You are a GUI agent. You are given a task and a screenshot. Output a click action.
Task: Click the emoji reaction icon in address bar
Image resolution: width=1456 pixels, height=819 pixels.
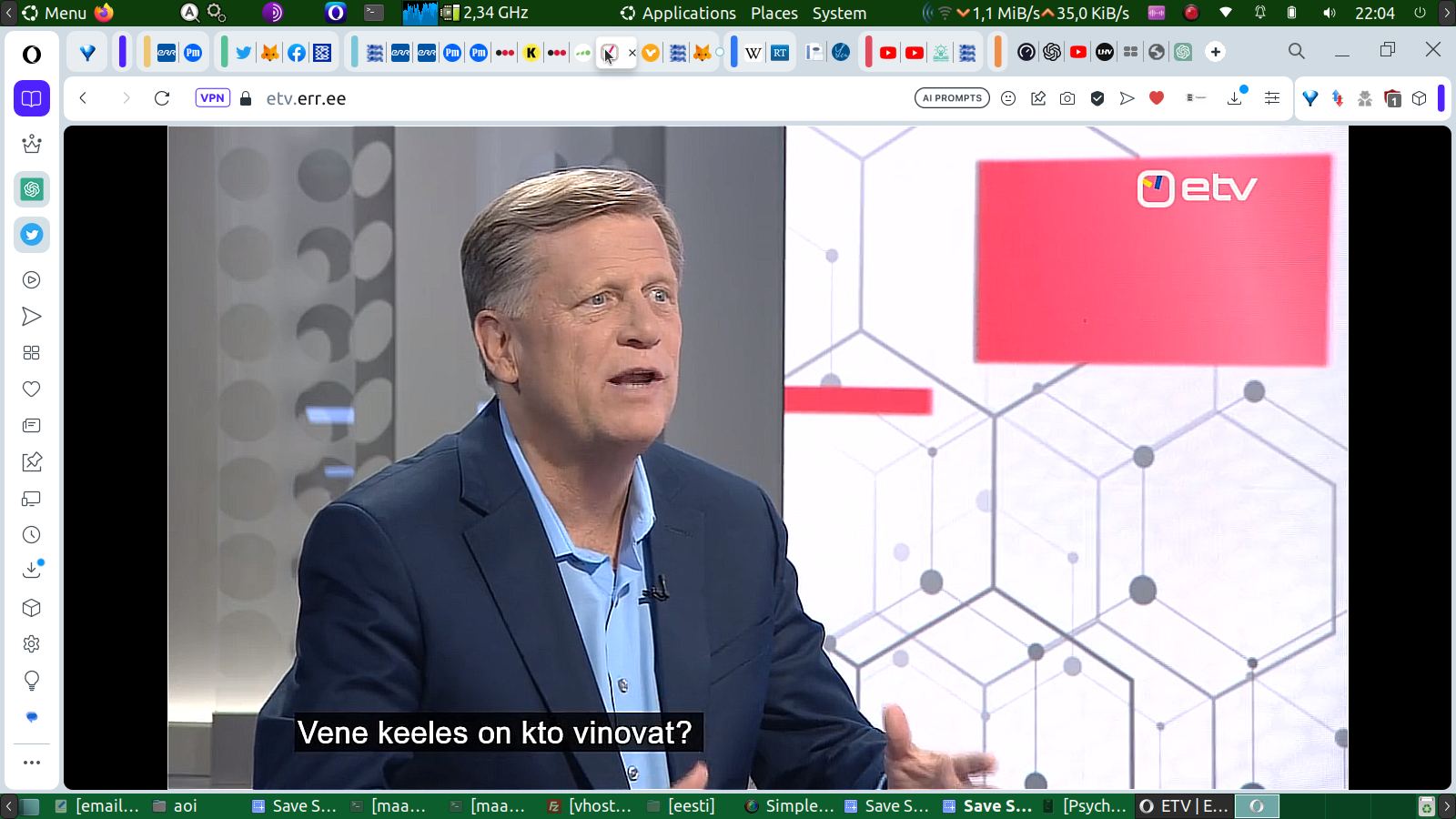pyautogui.click(x=1008, y=98)
